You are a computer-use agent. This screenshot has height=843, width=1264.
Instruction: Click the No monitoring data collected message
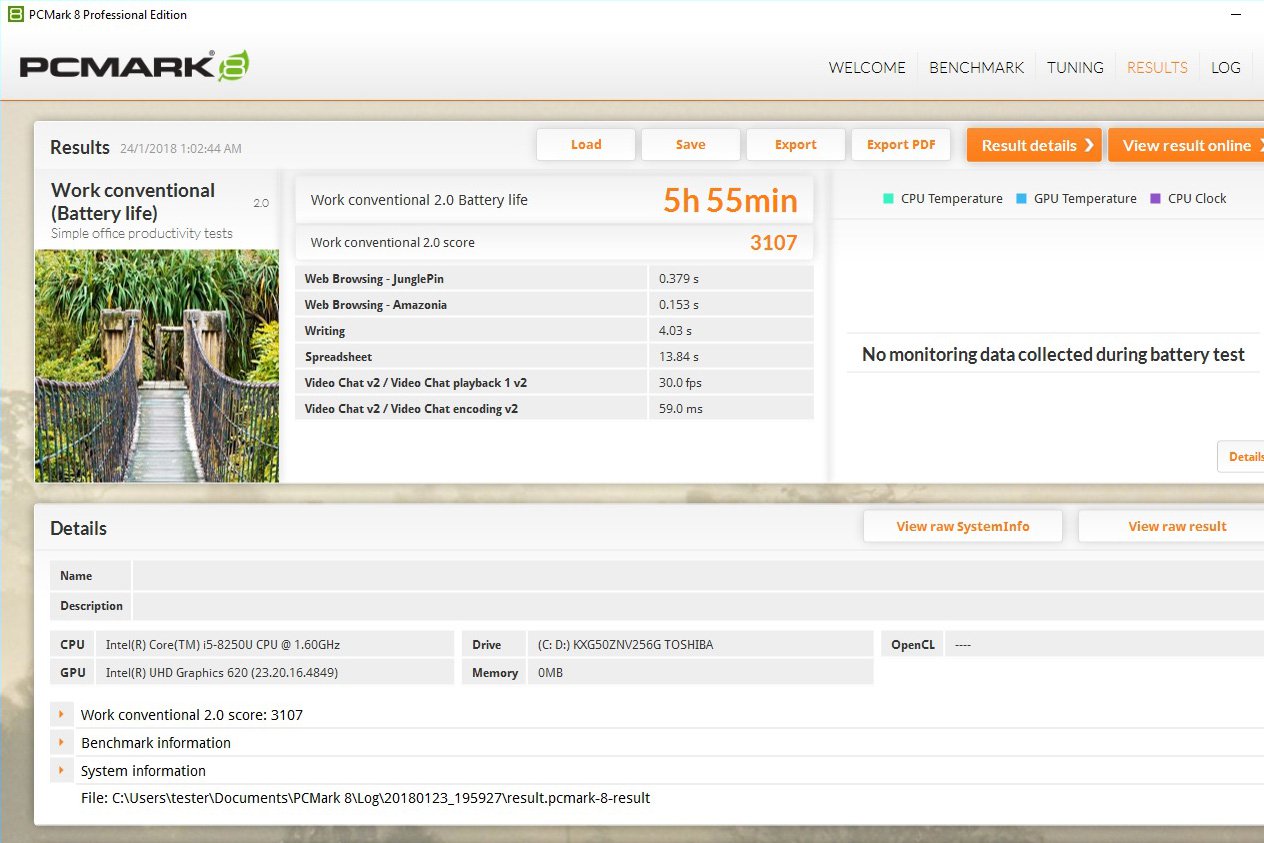tap(1053, 354)
